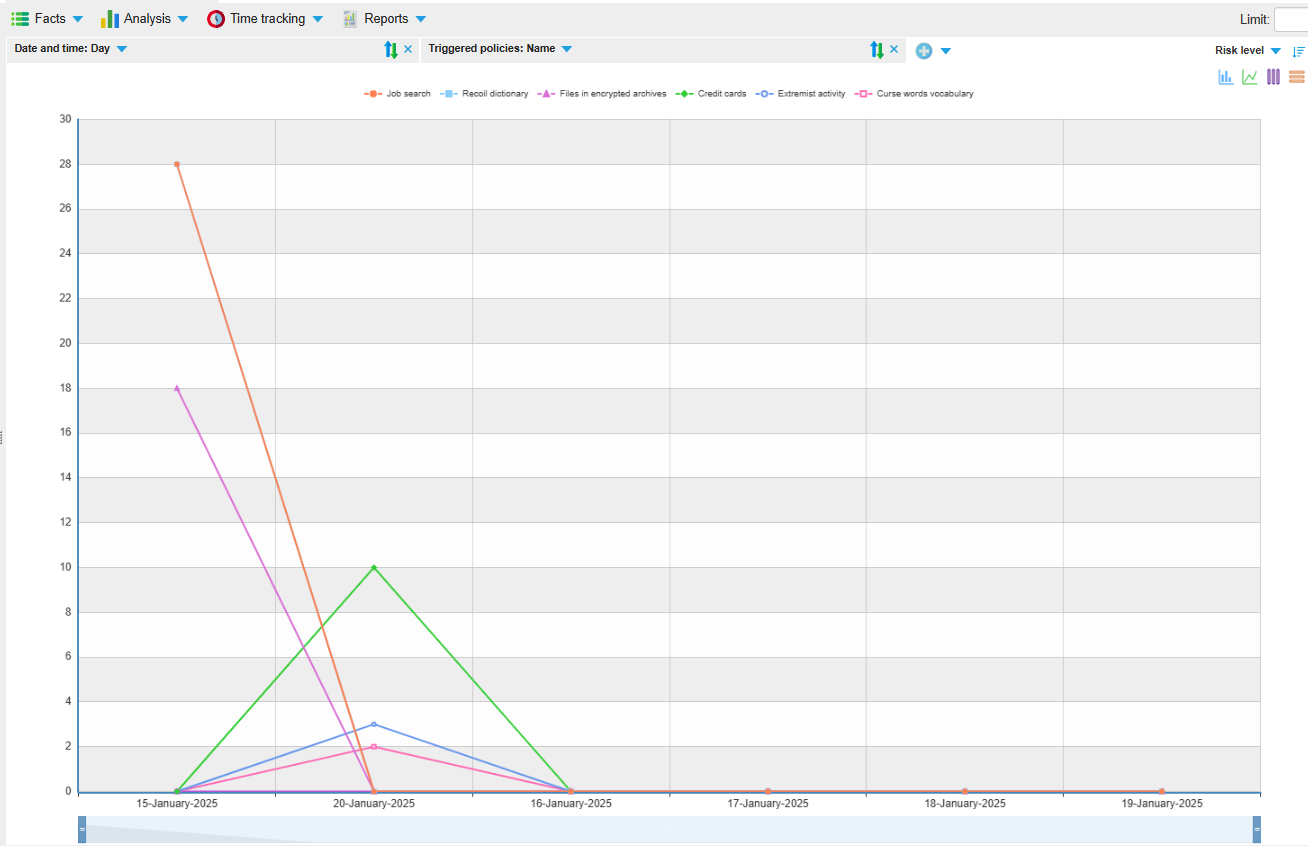Swap sort order on Date and time group
The image size is (1308, 846).
pyautogui.click(x=391, y=49)
